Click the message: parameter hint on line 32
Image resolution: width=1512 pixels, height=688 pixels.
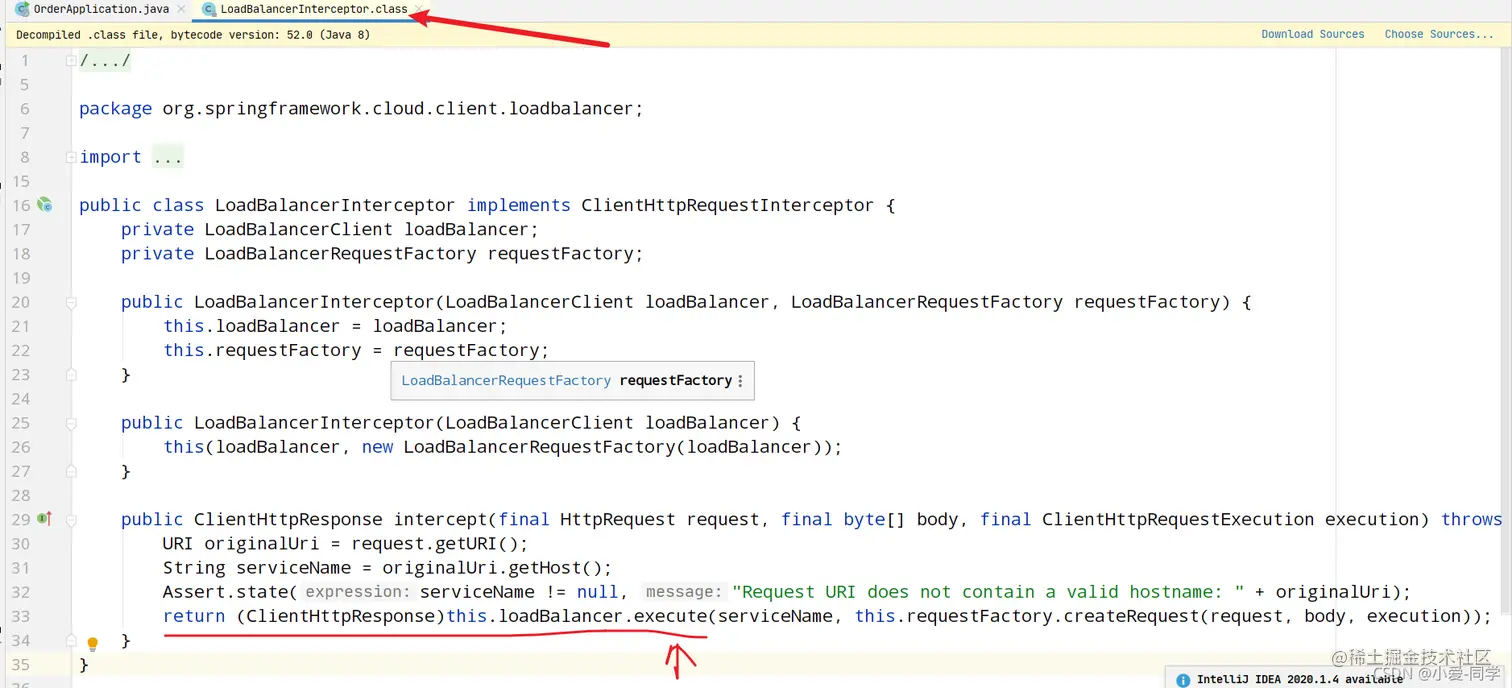(683, 592)
